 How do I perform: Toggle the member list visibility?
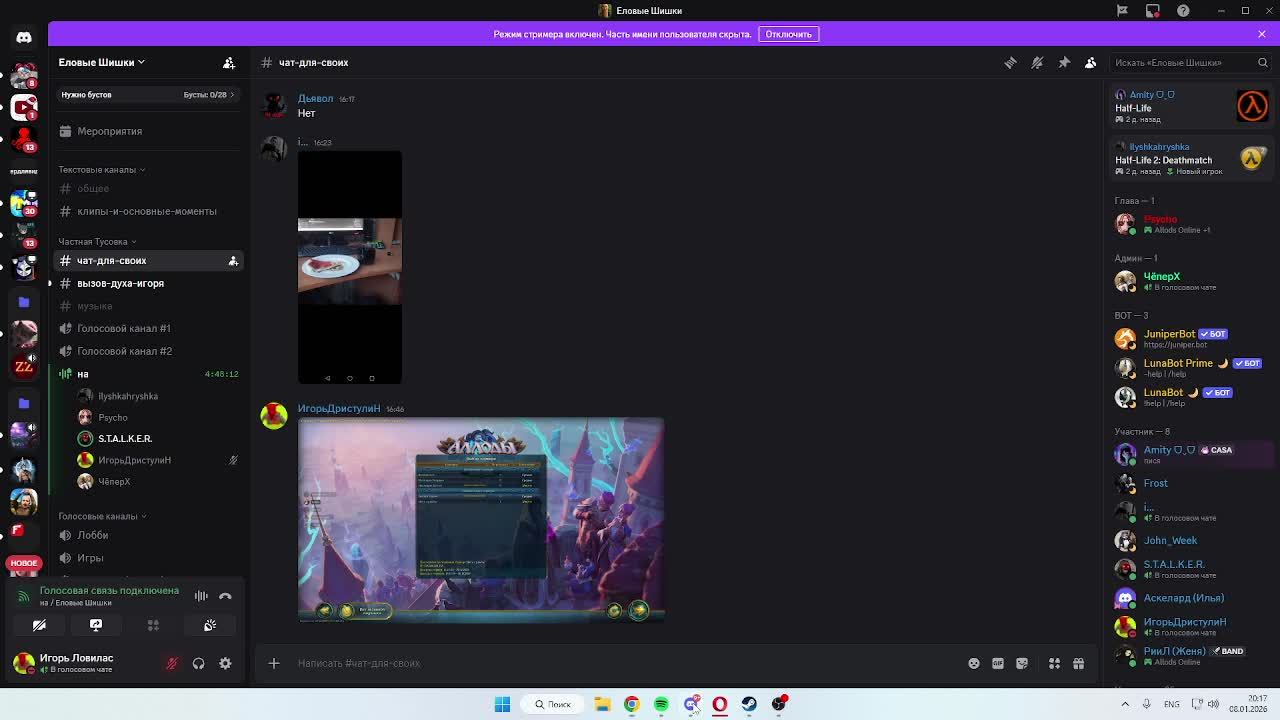[1091, 62]
